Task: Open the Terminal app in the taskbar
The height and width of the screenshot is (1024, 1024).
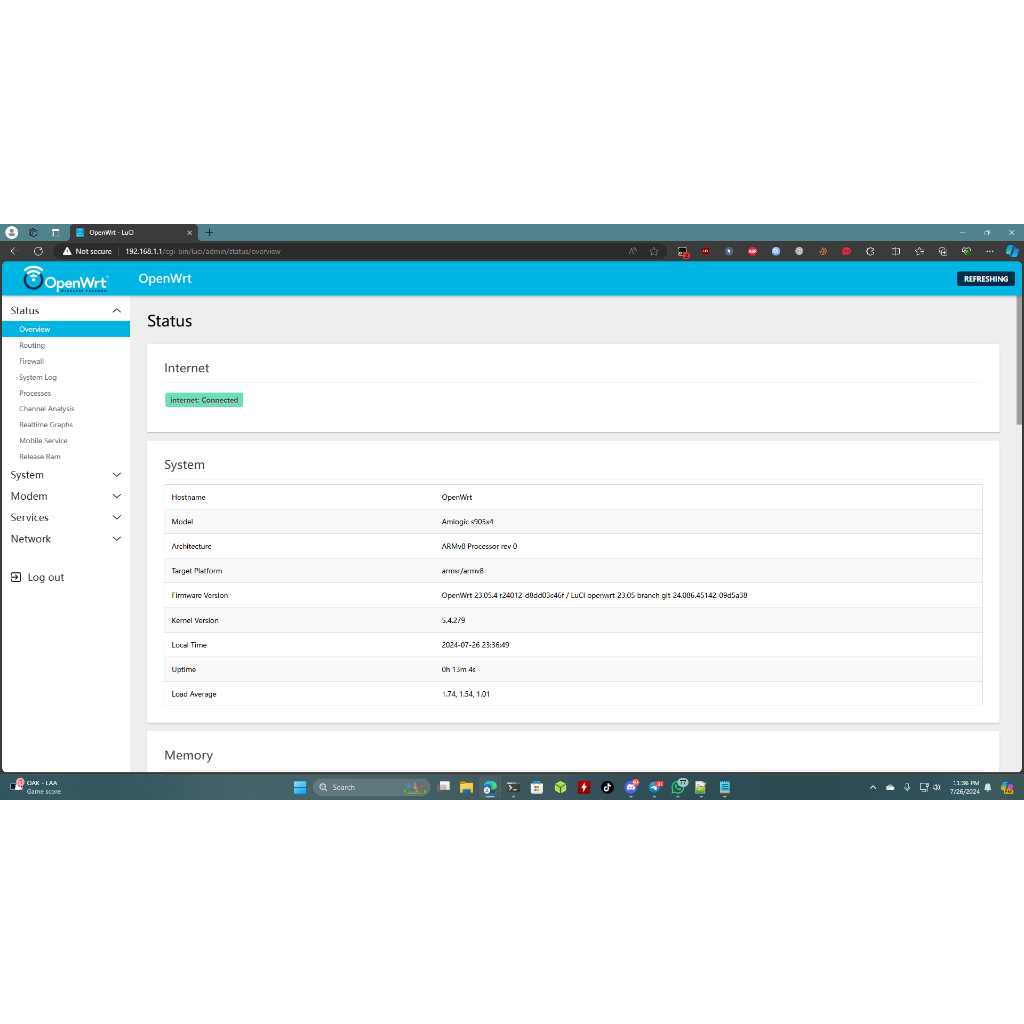Action: (513, 788)
